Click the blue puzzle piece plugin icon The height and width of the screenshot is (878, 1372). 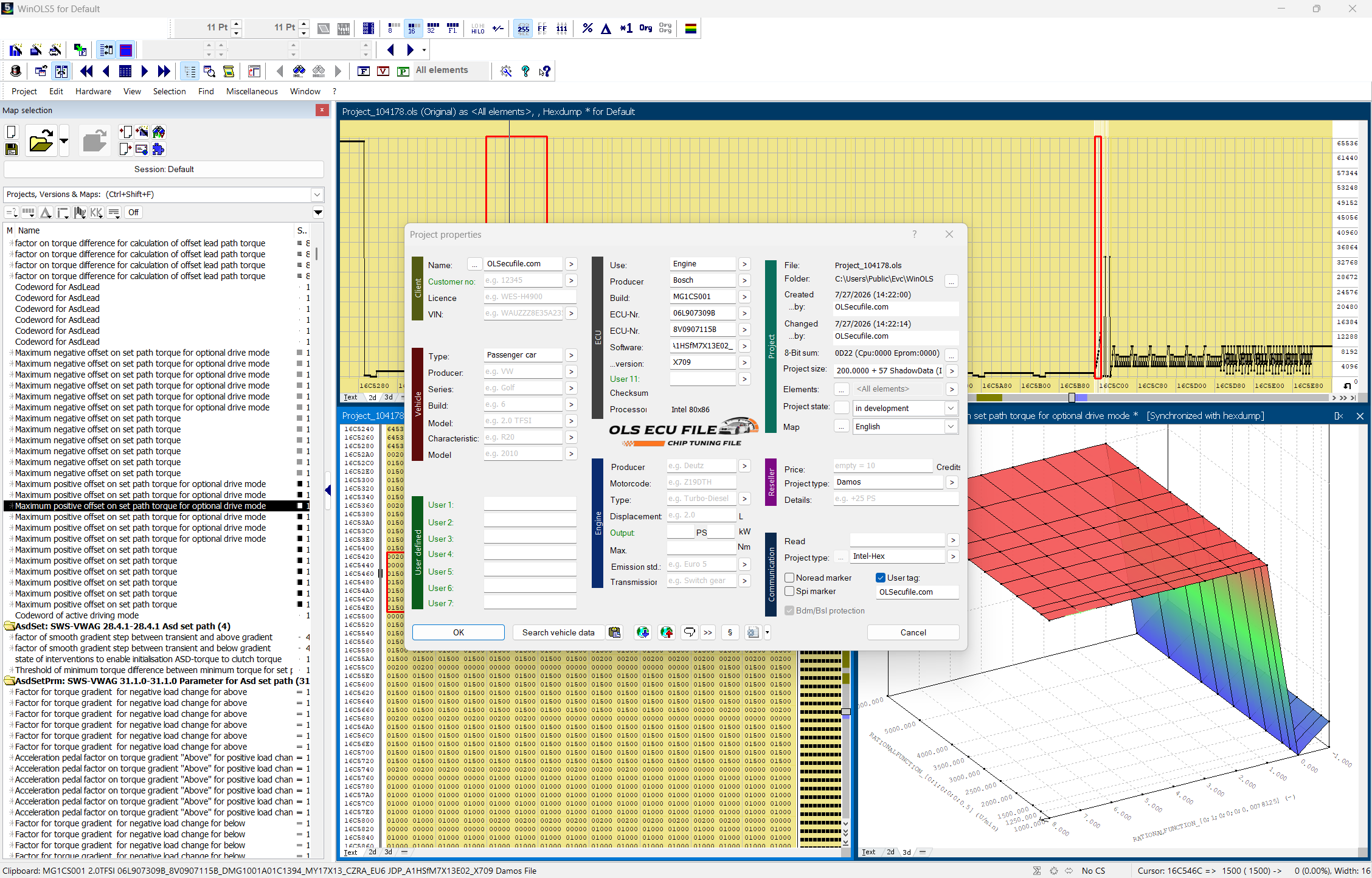click(x=159, y=149)
